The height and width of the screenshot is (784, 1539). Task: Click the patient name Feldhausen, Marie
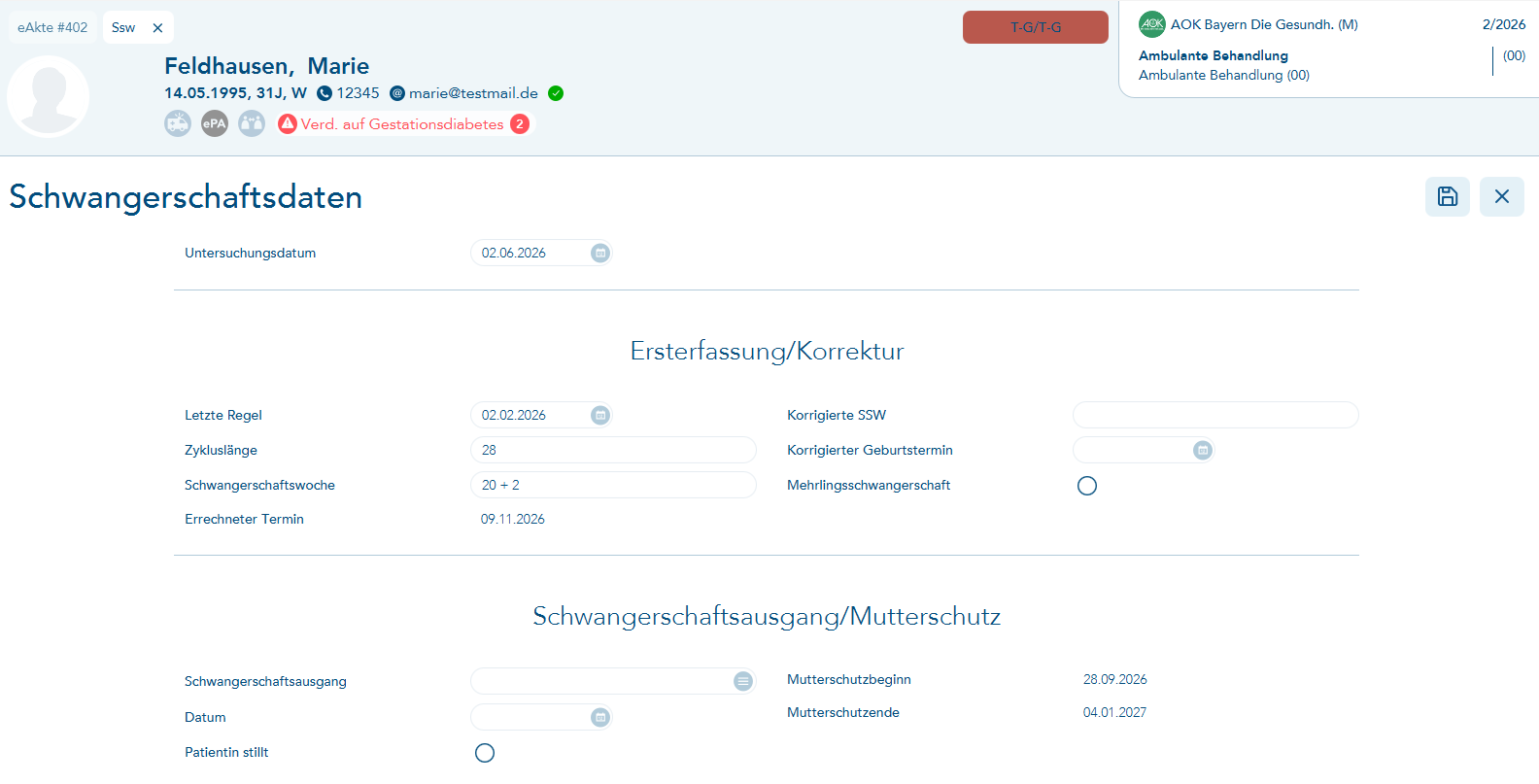266,66
